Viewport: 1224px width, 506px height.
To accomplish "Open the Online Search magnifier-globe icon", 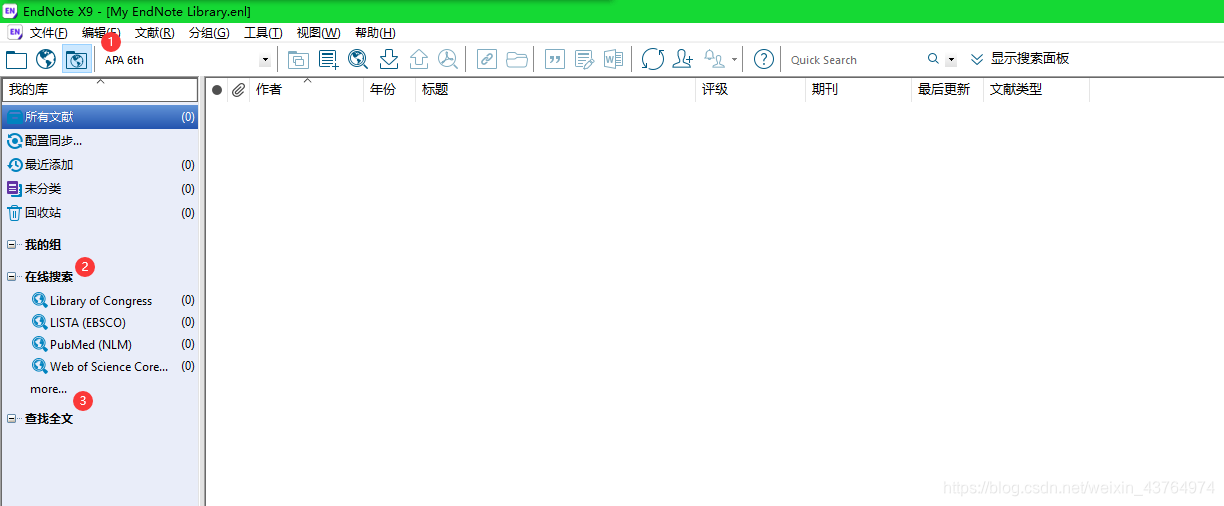I will [x=358, y=60].
